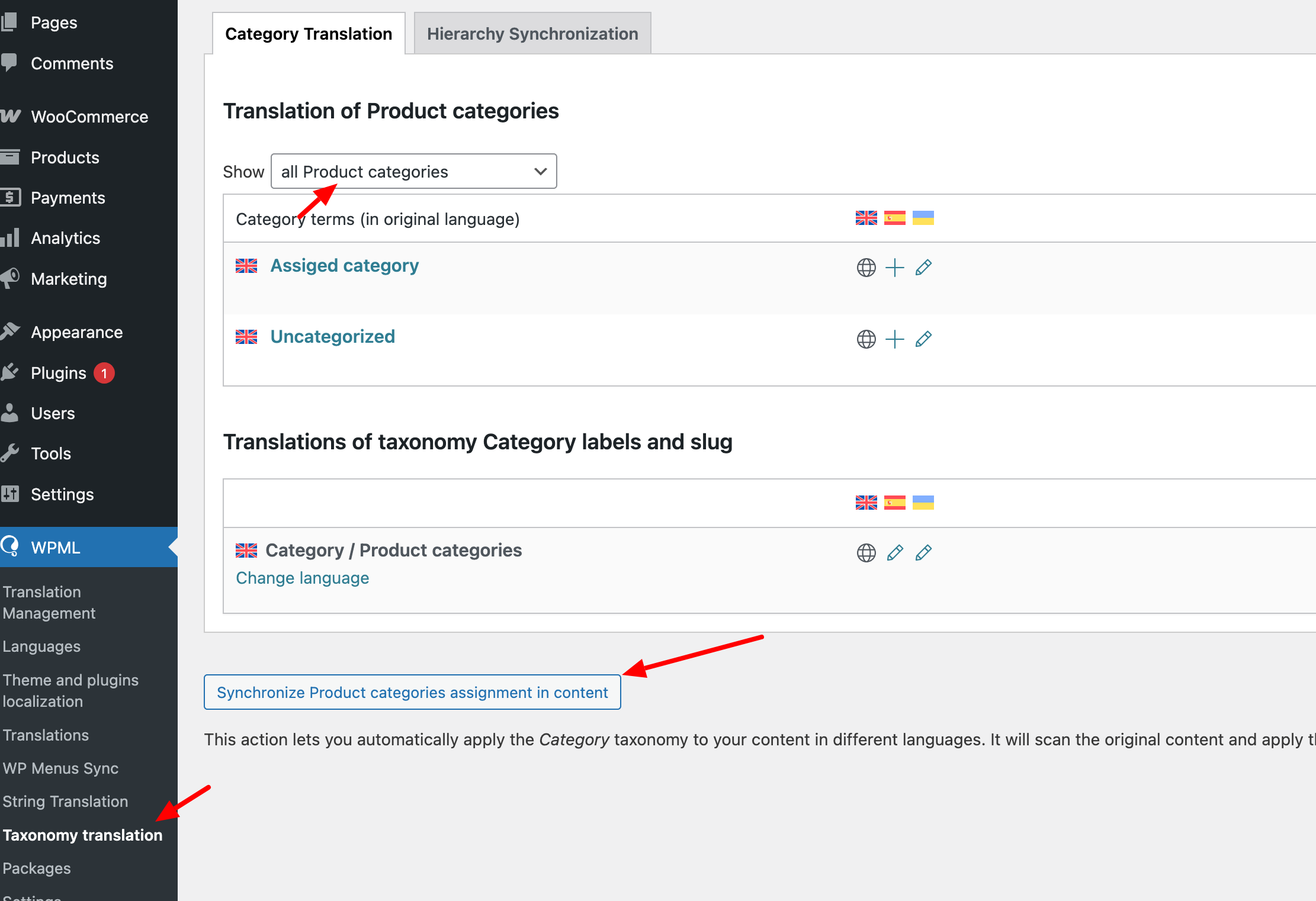Click 'Translation of Product categories' heading
Viewport: 1316px width, 901px height.
[391, 111]
